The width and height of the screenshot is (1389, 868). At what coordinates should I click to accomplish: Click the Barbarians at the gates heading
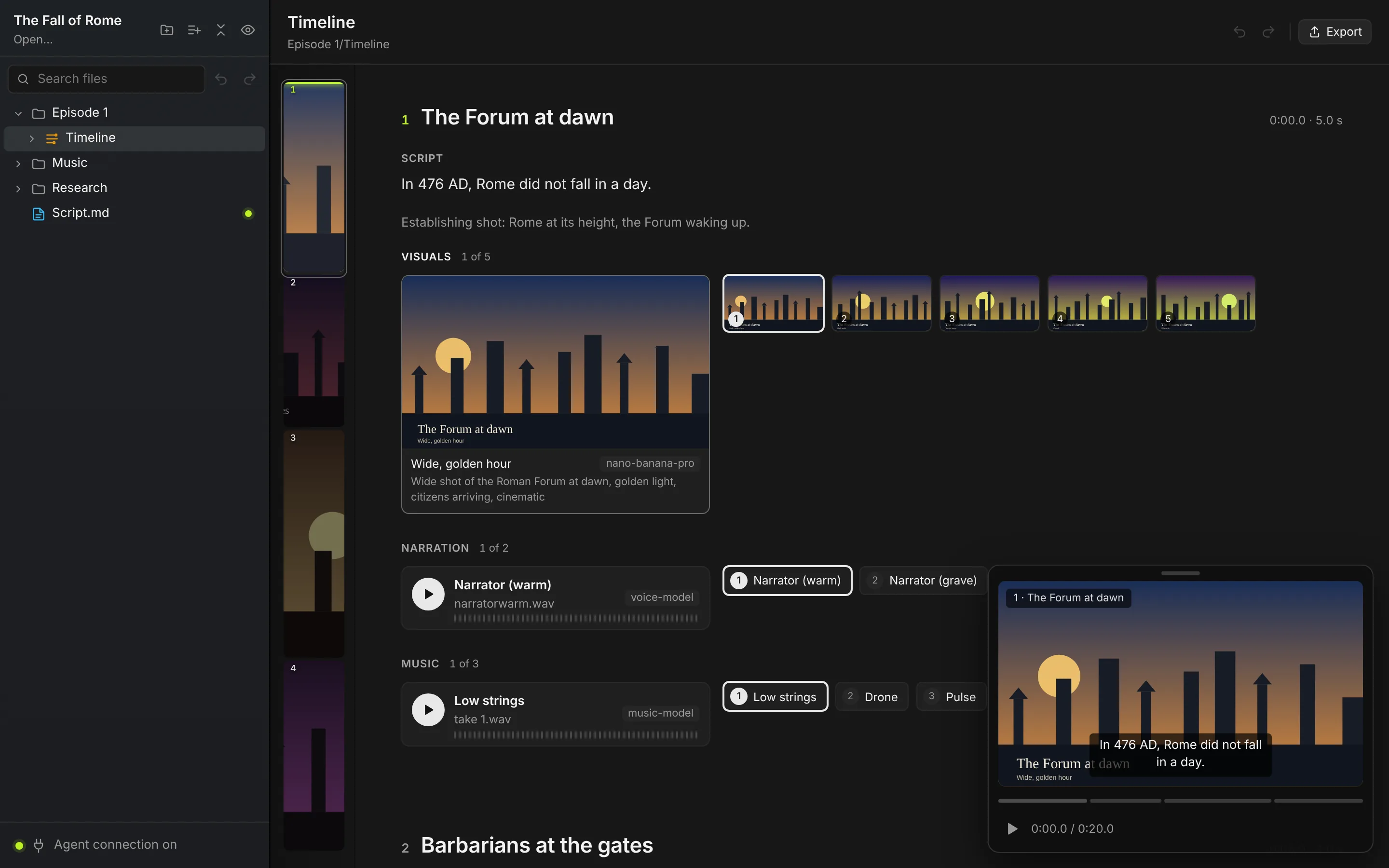click(537, 845)
